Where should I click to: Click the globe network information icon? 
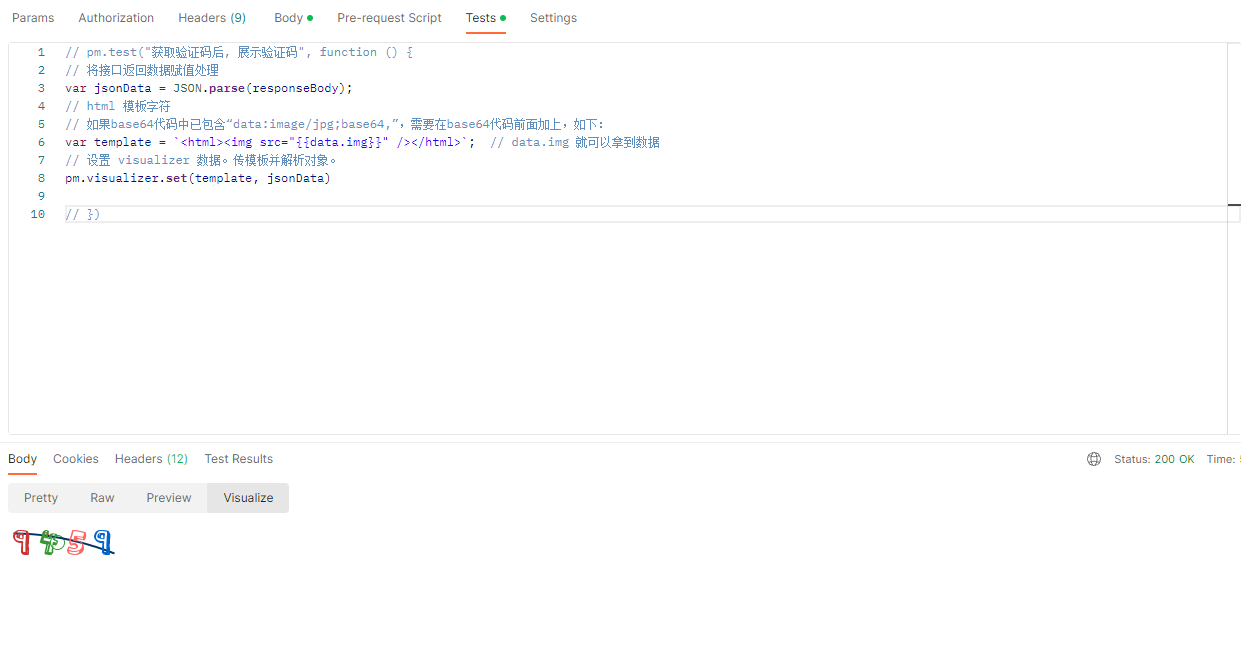[x=1093, y=459]
